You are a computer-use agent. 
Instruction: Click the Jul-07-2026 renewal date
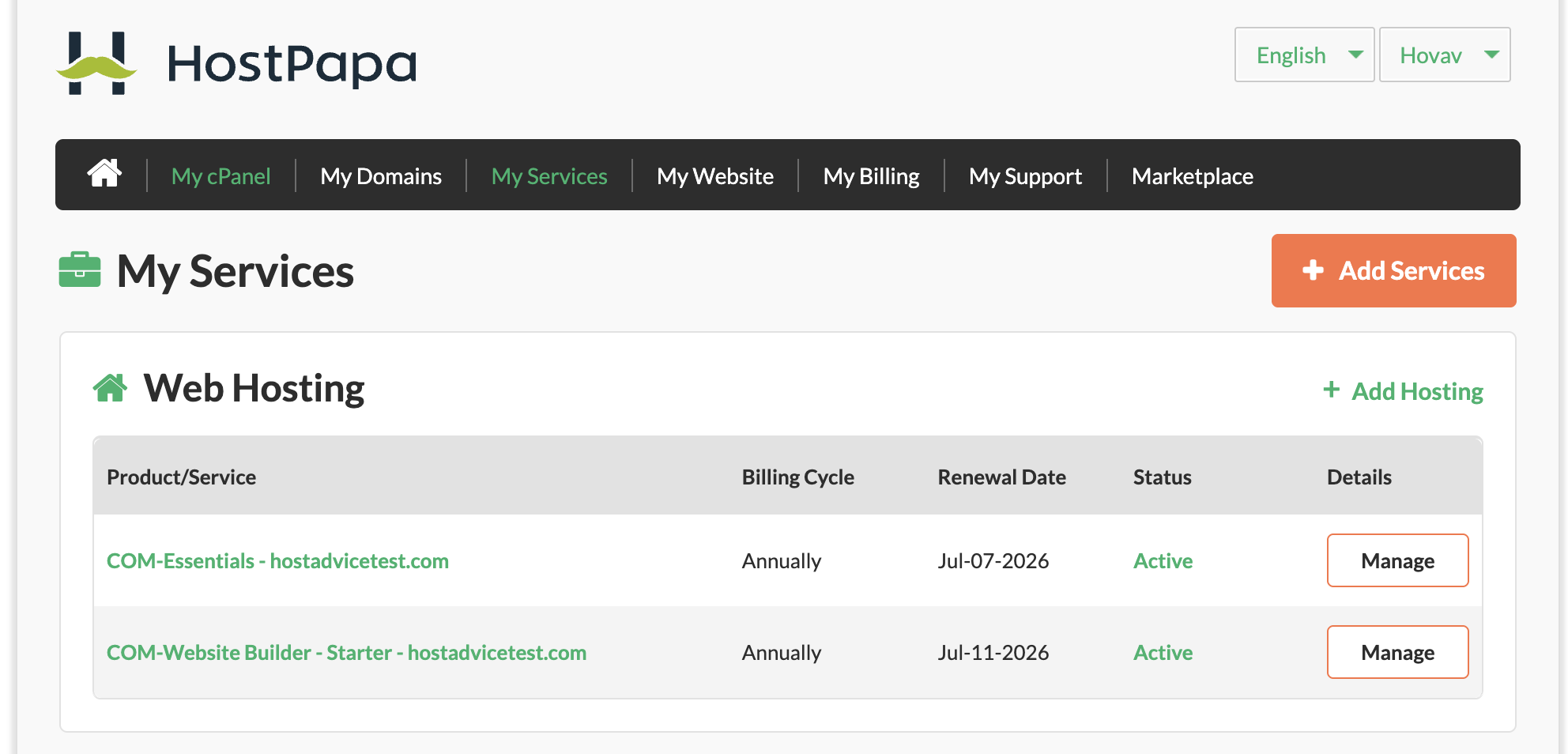click(x=993, y=561)
